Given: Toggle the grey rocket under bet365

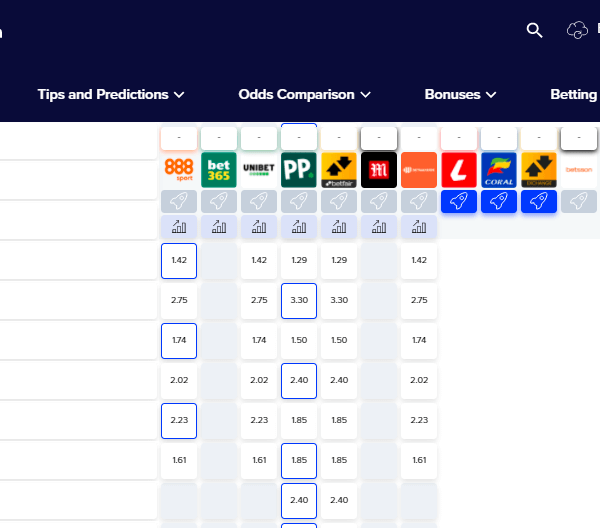Looking at the screenshot, I should [x=219, y=201].
